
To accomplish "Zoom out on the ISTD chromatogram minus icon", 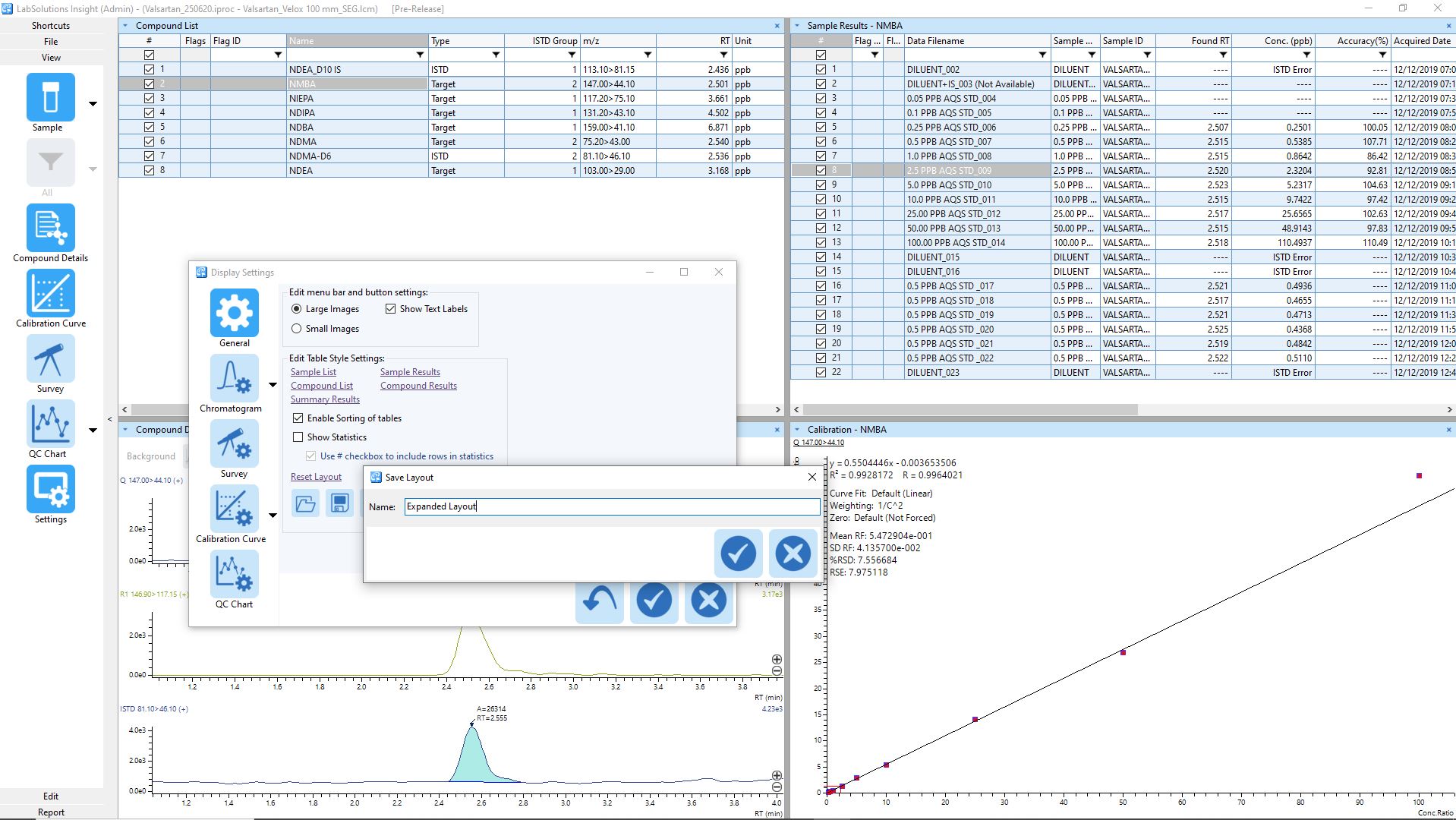I will 777,787.
